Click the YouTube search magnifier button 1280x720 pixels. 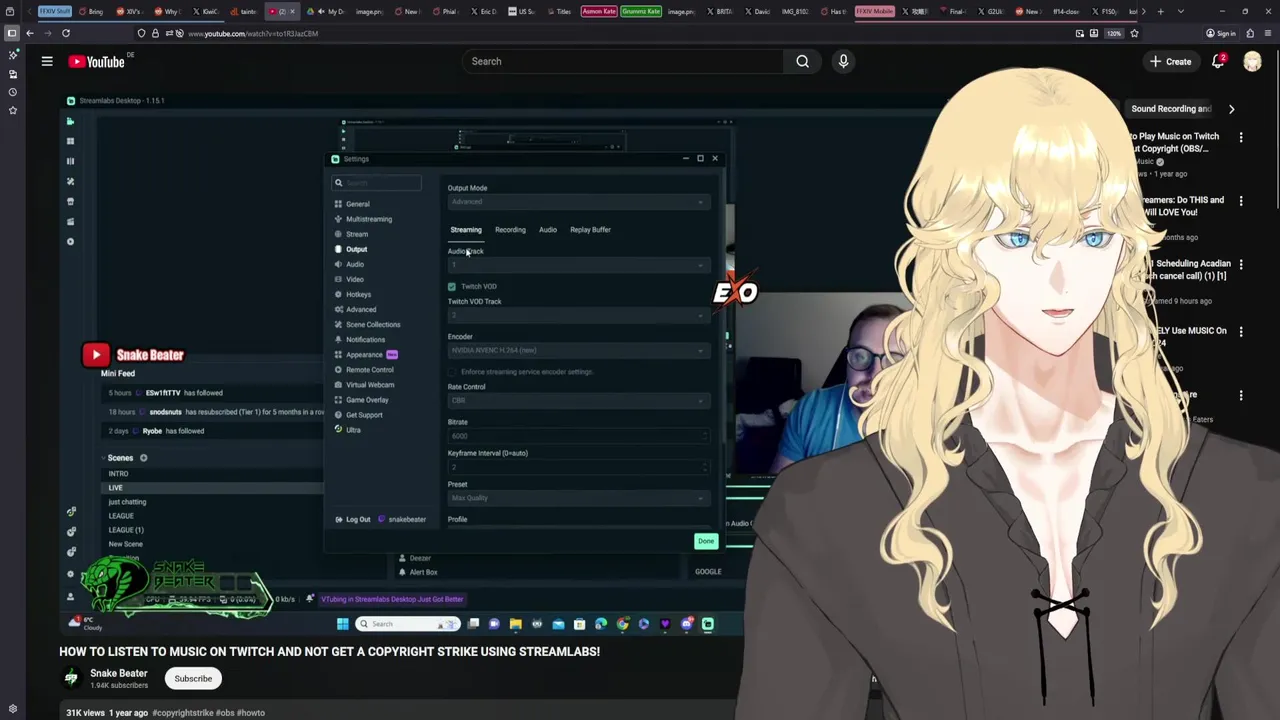[802, 61]
